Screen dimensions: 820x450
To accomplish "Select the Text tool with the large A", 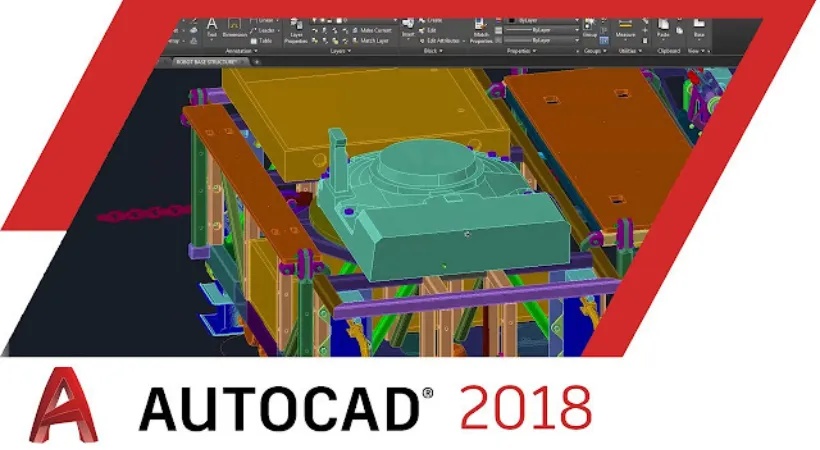I will click(x=212, y=29).
